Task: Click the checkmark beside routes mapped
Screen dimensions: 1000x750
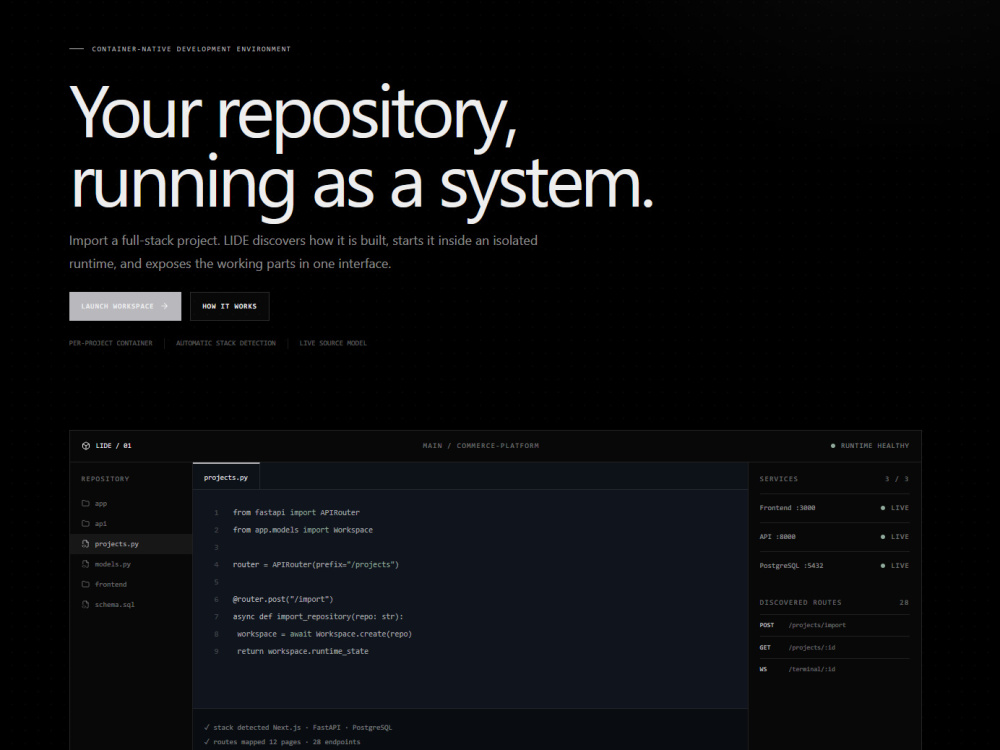Action: point(207,742)
